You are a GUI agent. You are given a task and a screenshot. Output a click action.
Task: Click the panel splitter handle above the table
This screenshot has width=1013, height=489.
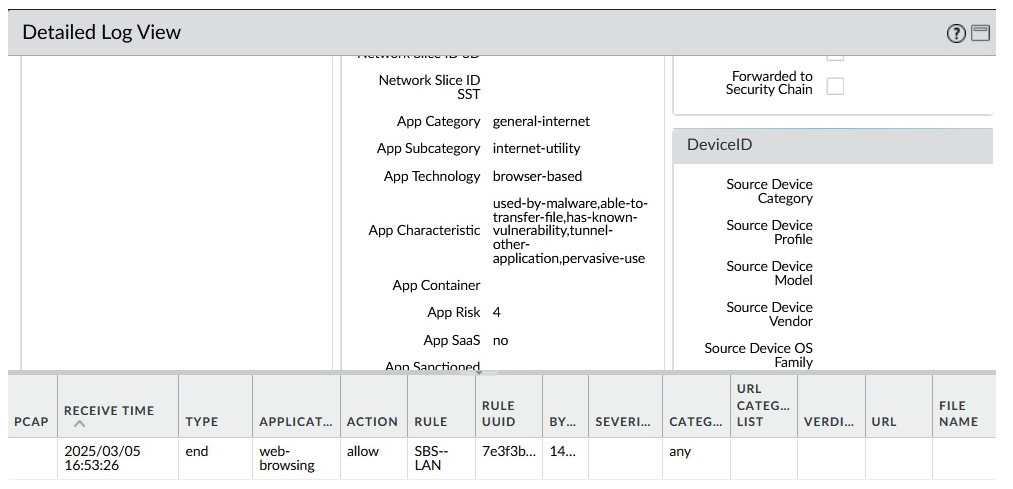pyautogui.click(x=479, y=373)
